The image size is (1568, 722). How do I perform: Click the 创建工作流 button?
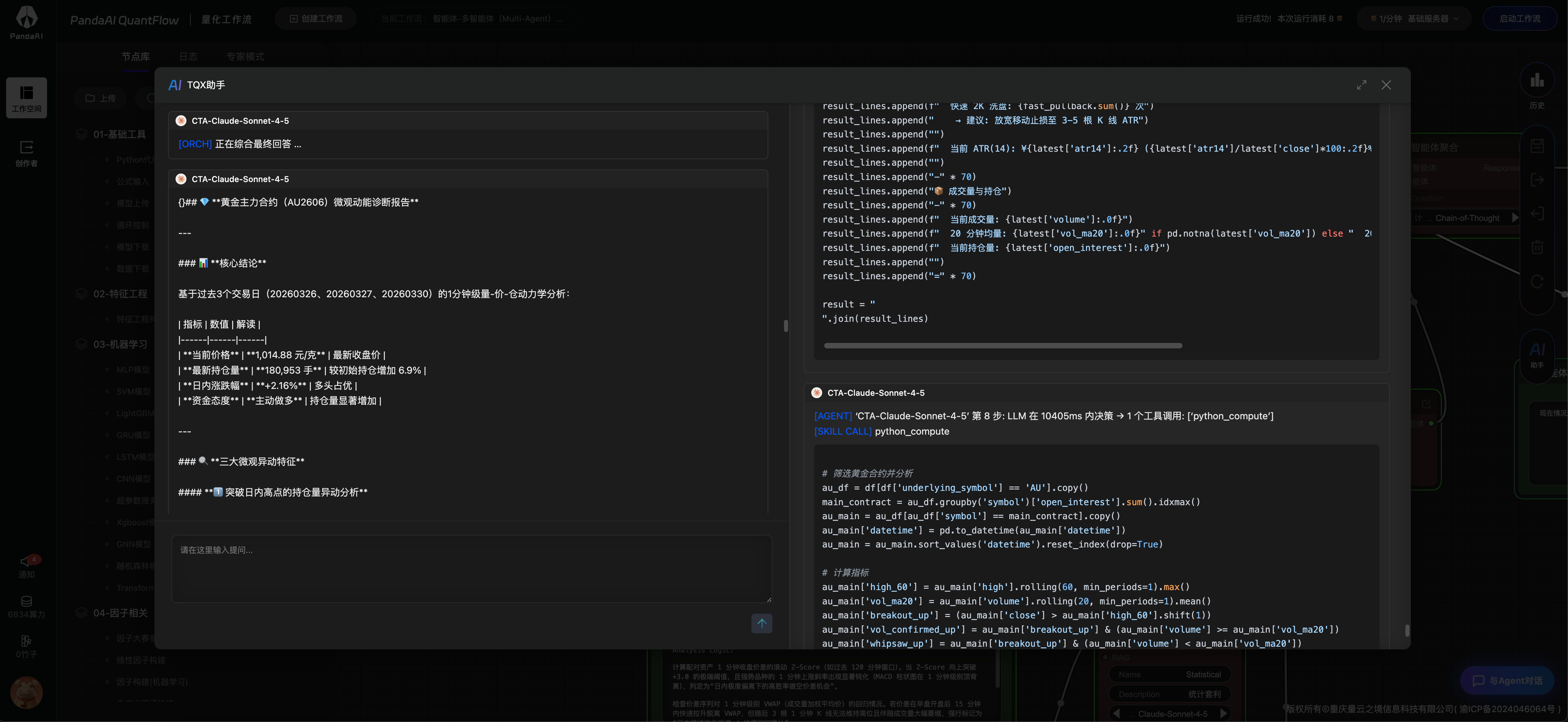point(315,19)
